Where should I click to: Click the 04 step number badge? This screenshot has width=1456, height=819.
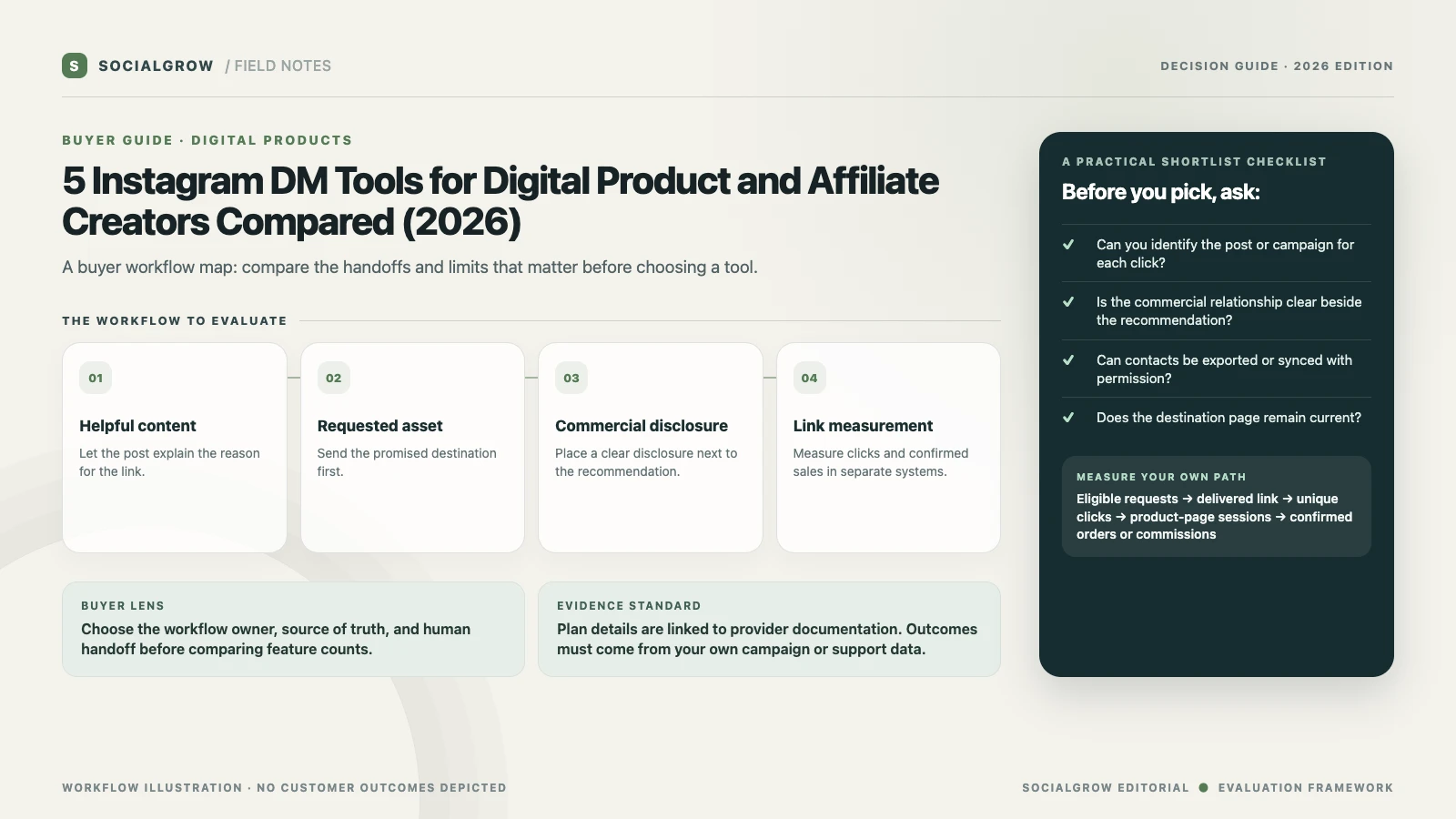tap(810, 378)
